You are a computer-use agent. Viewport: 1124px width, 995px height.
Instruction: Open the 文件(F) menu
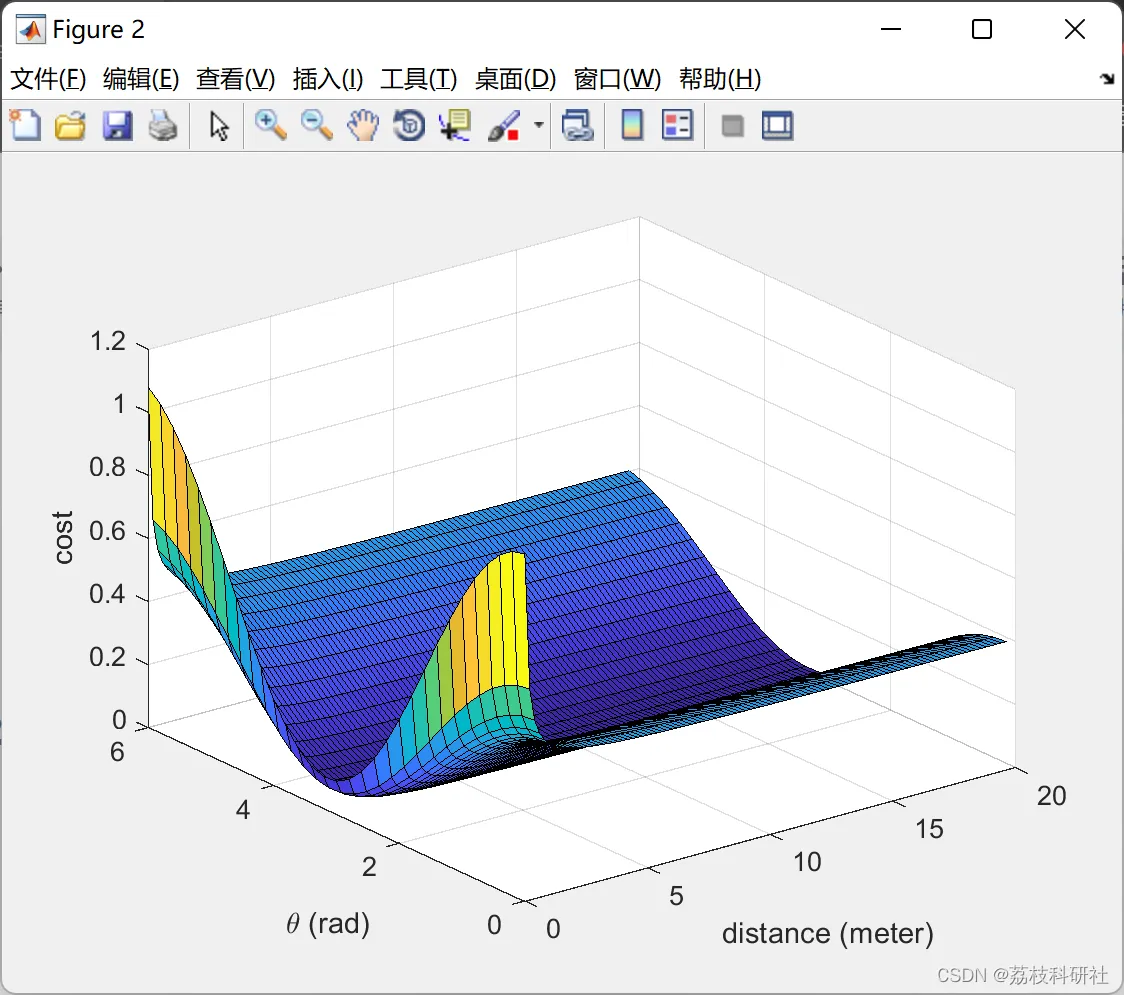click(48, 79)
